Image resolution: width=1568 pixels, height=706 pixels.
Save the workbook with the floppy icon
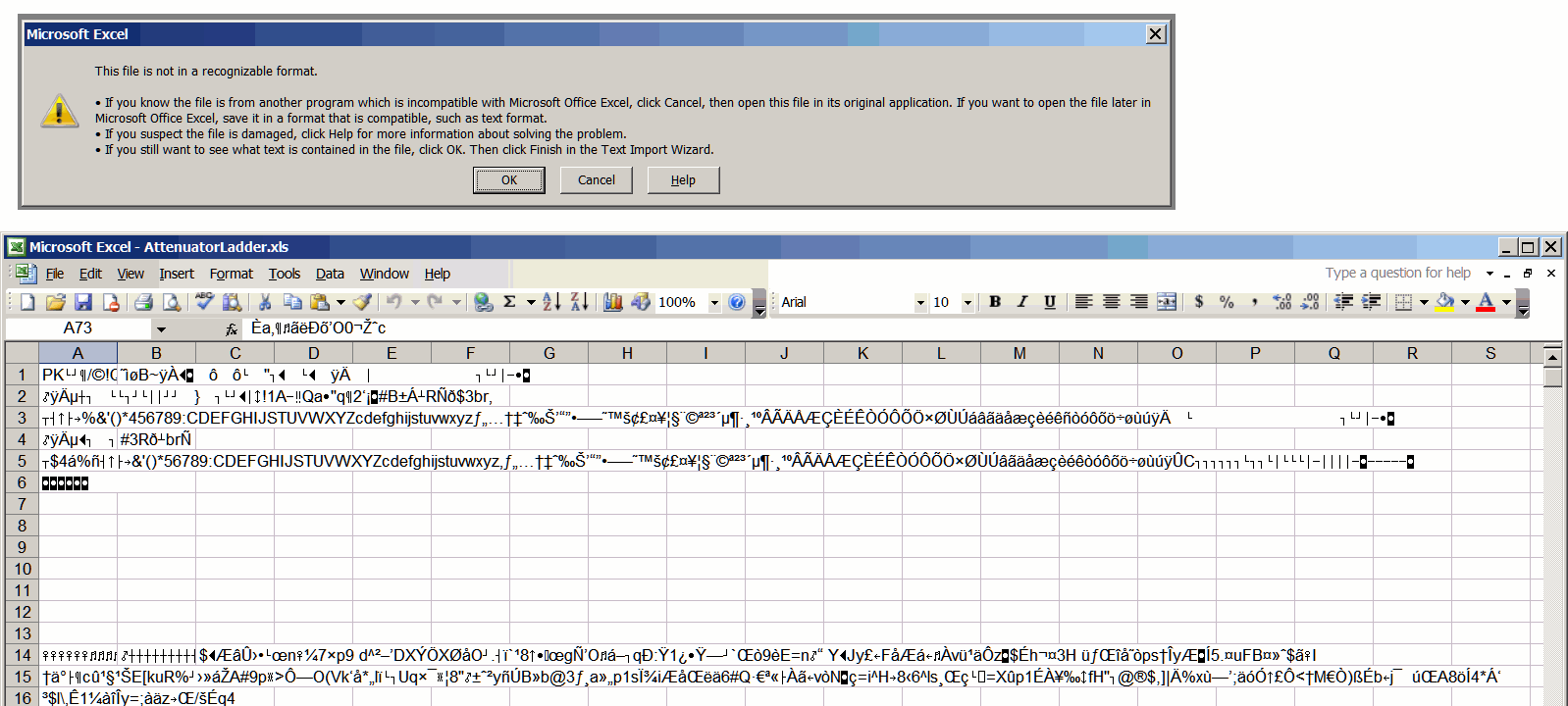pos(83,302)
